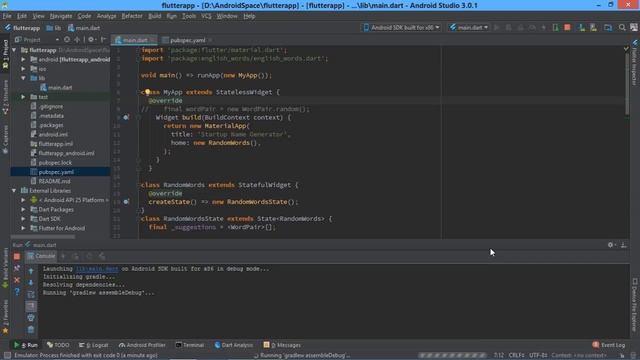
Task: Open the Build menu
Action: tap(154, 16)
